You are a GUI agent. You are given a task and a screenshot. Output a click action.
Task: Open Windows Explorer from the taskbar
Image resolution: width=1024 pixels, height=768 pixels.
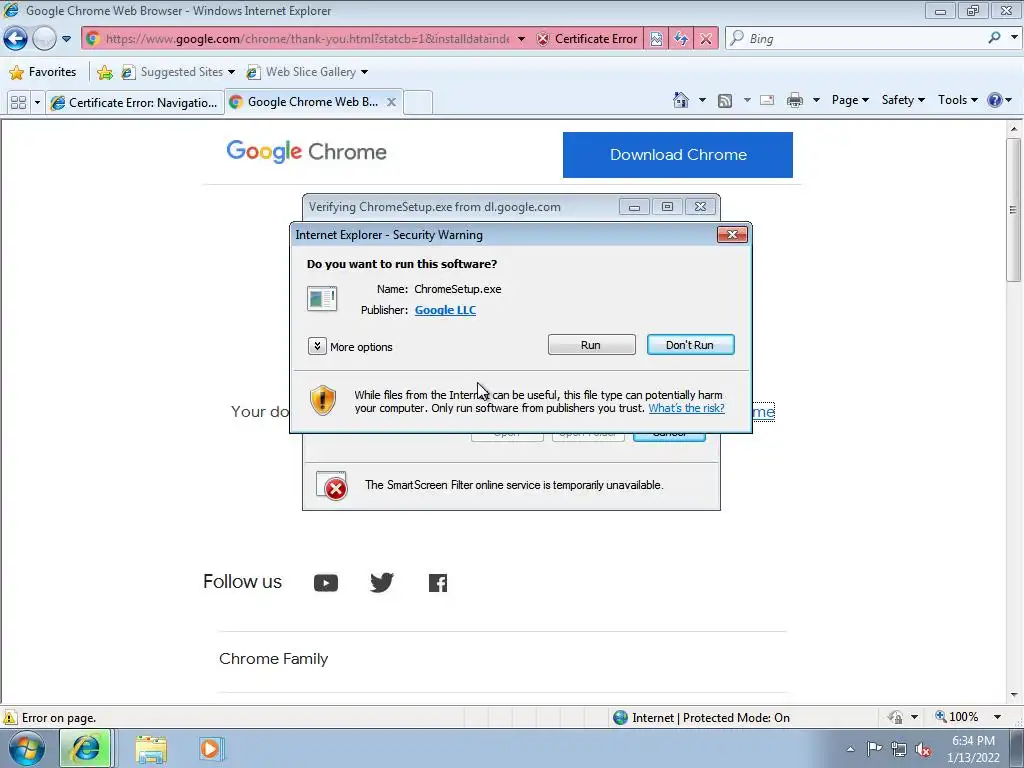click(x=151, y=749)
